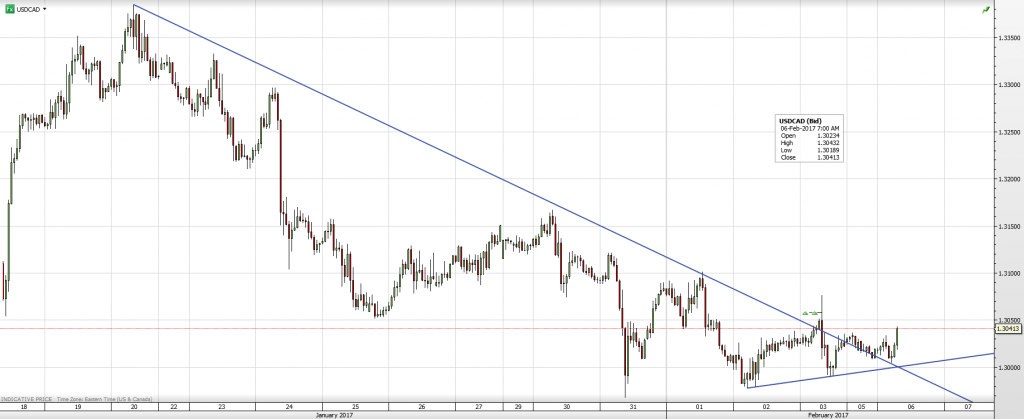1024x419 pixels.
Task: Click the current price tag 1.30413
Action: pos(1008,328)
